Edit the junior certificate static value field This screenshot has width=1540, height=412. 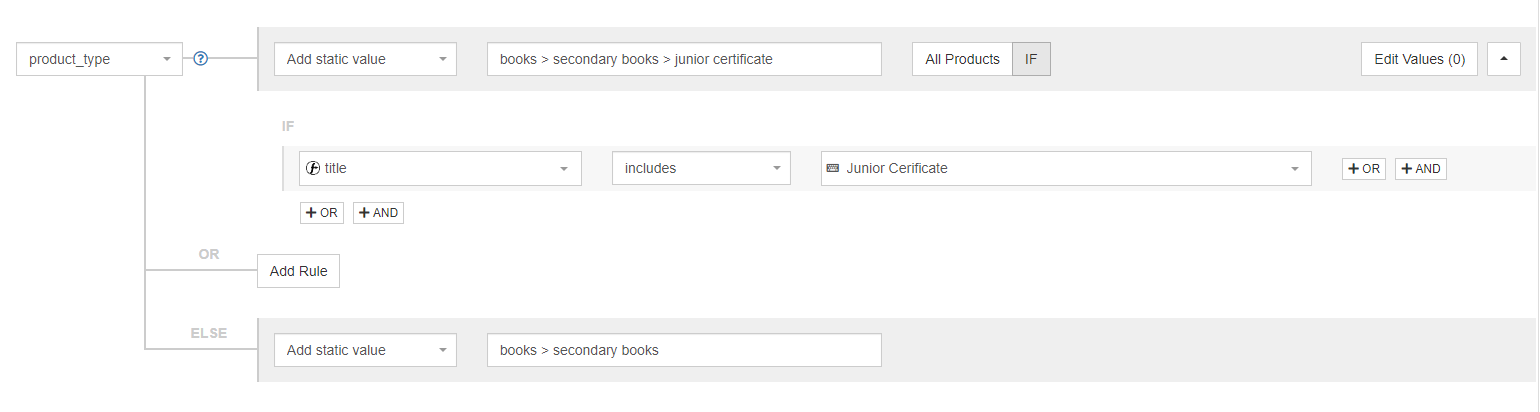click(x=684, y=59)
